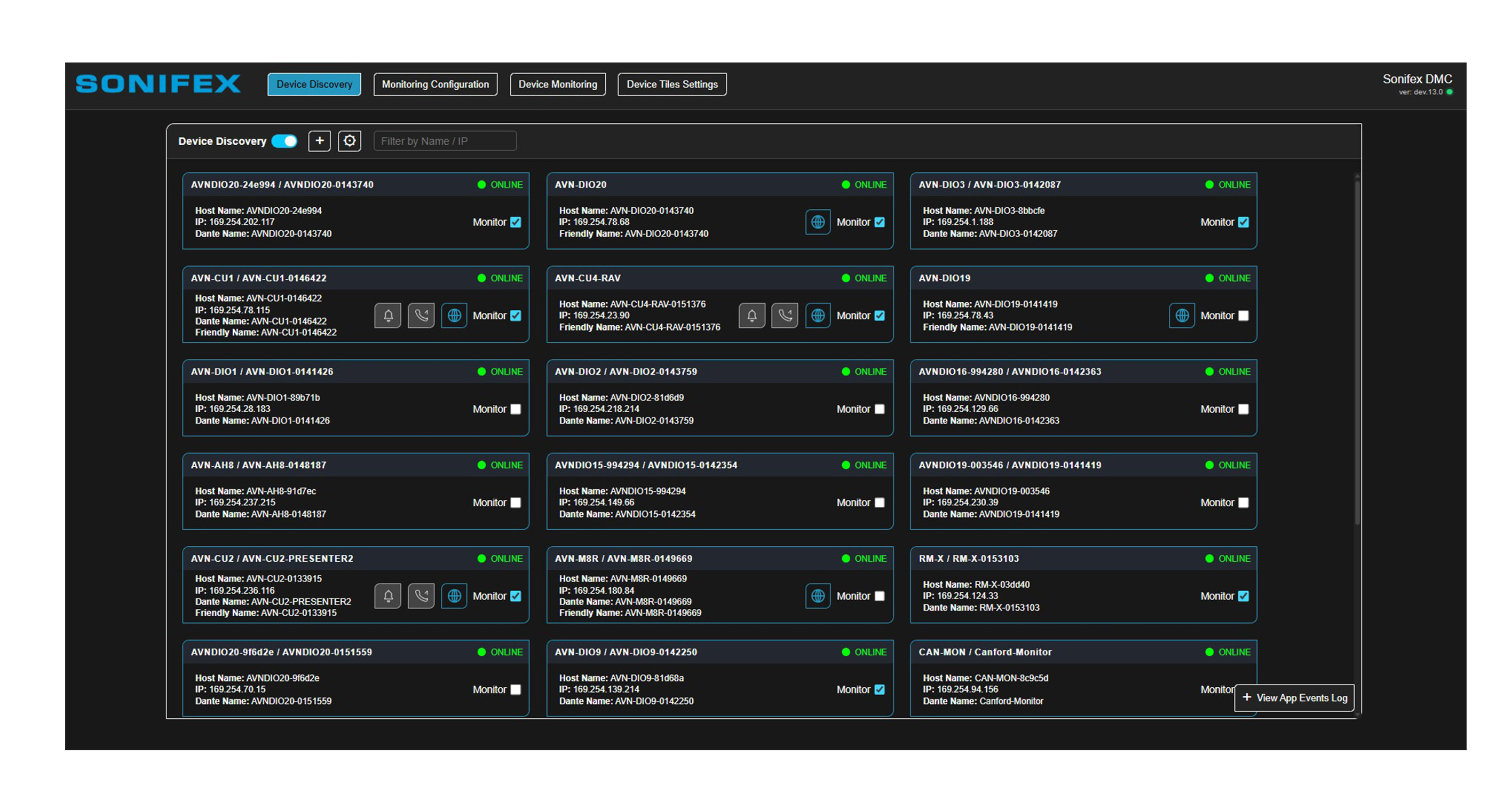Click Host Name AVN-AH8-91d7ec
This screenshot has width=1512, height=801.
pos(281,491)
